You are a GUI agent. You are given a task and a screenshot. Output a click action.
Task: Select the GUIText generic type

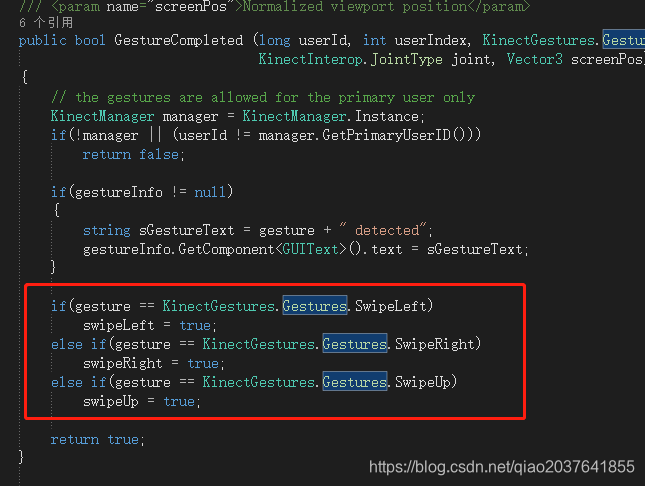(x=311, y=249)
